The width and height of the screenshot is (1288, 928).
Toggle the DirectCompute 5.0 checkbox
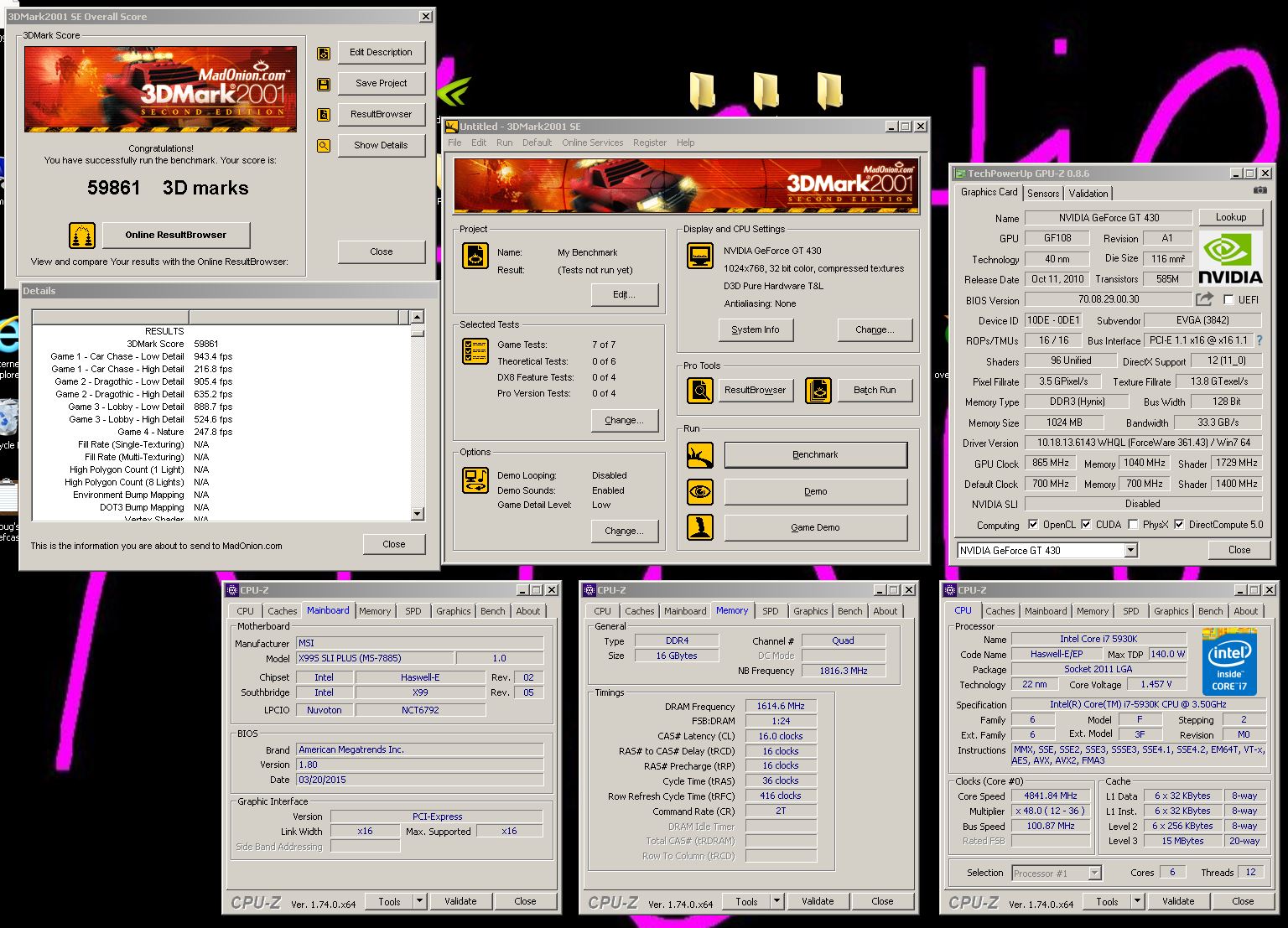click(x=1179, y=525)
